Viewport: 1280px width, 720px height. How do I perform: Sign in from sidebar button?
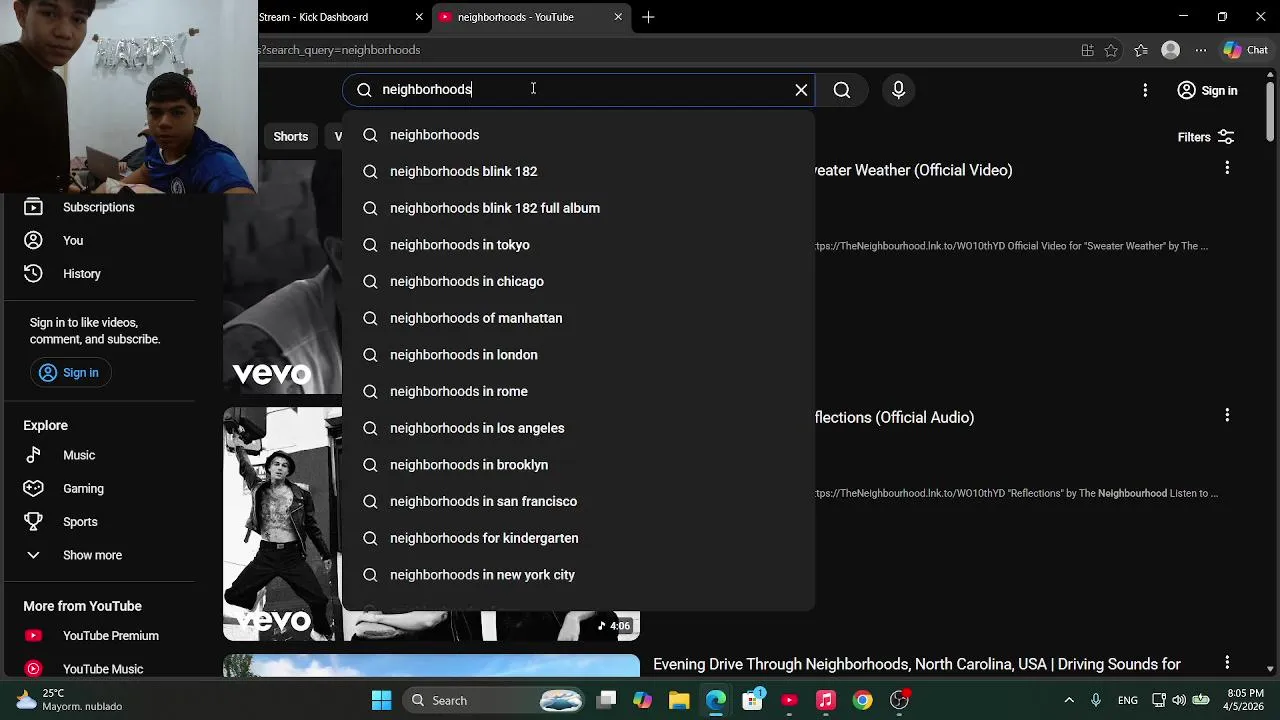(70, 373)
